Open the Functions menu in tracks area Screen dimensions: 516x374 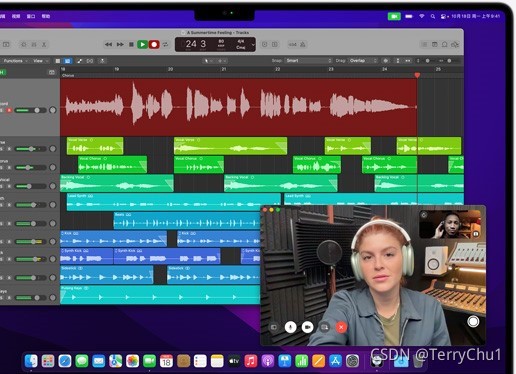click(x=15, y=61)
